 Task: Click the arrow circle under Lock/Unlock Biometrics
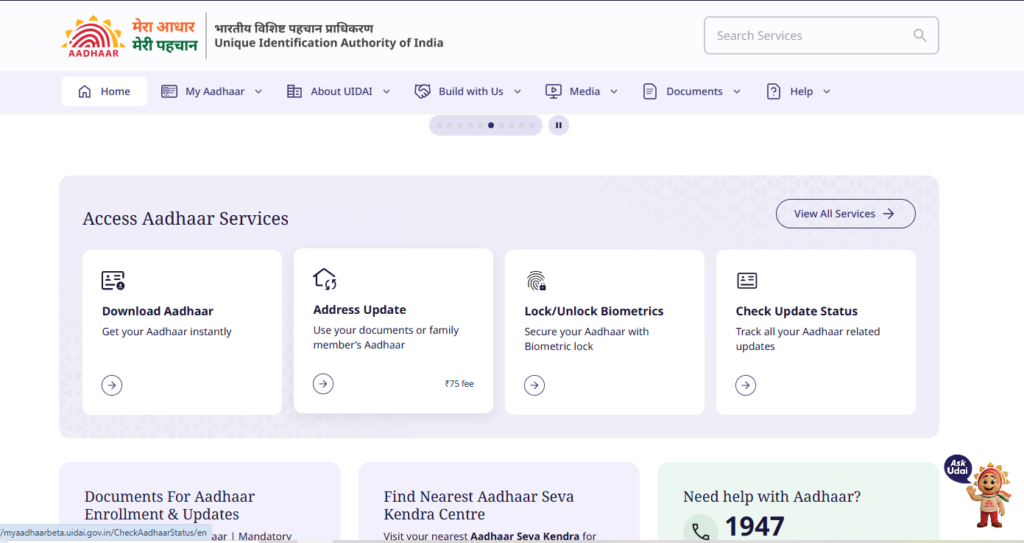click(534, 385)
